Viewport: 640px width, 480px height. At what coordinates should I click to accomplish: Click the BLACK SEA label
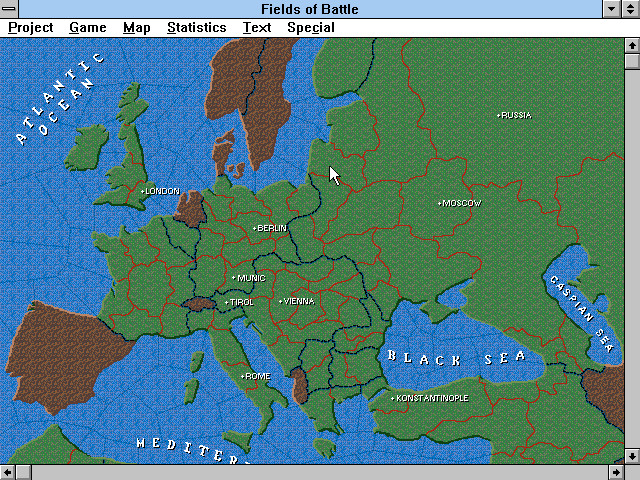[456, 358]
